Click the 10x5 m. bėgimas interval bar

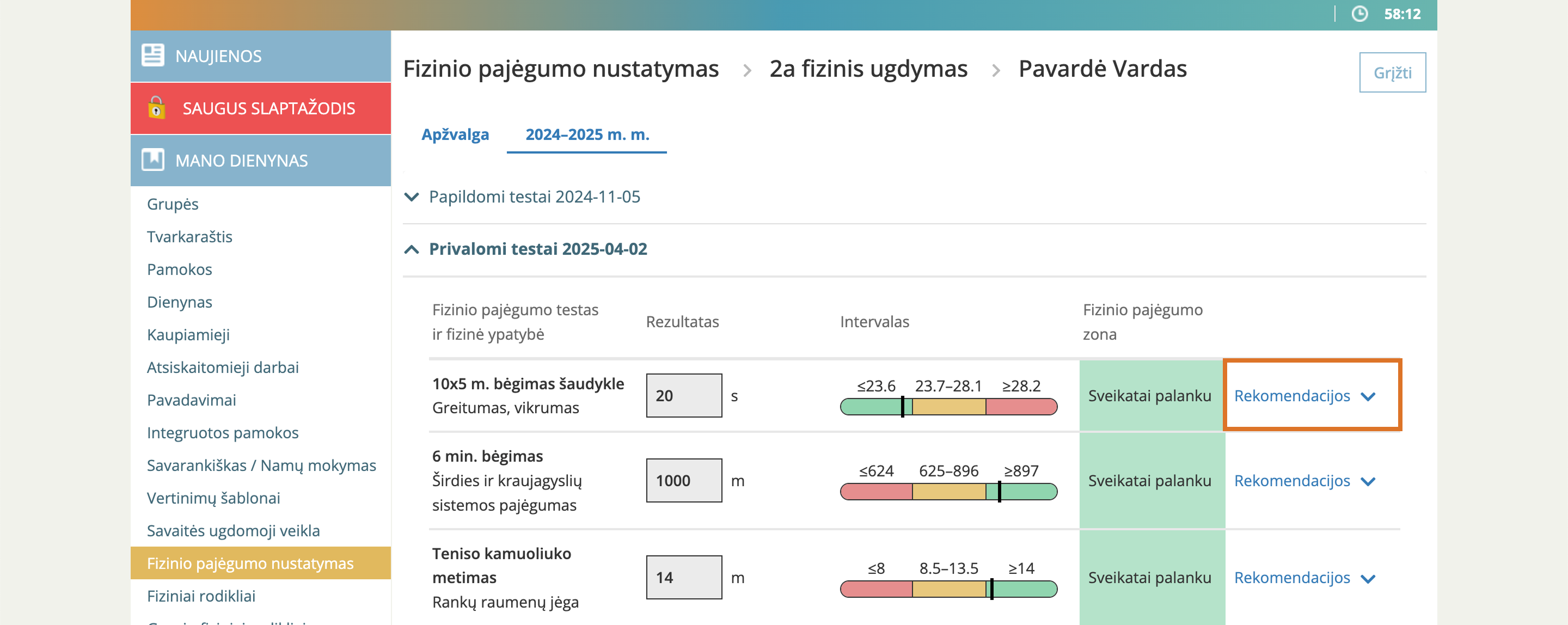click(948, 407)
